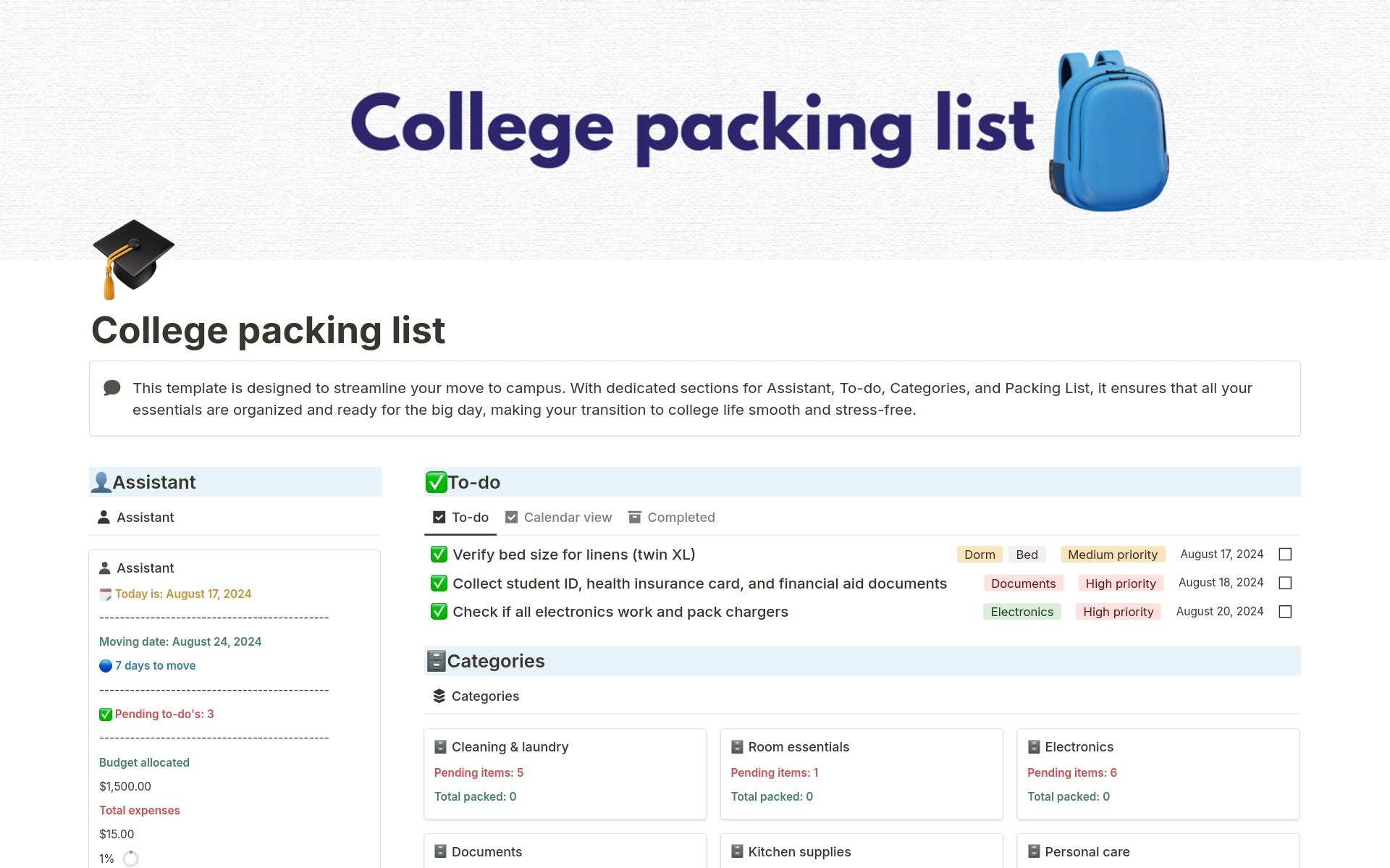This screenshot has width=1390, height=868.
Task: Click the card-file icon next to Room essentials
Action: coord(736,746)
